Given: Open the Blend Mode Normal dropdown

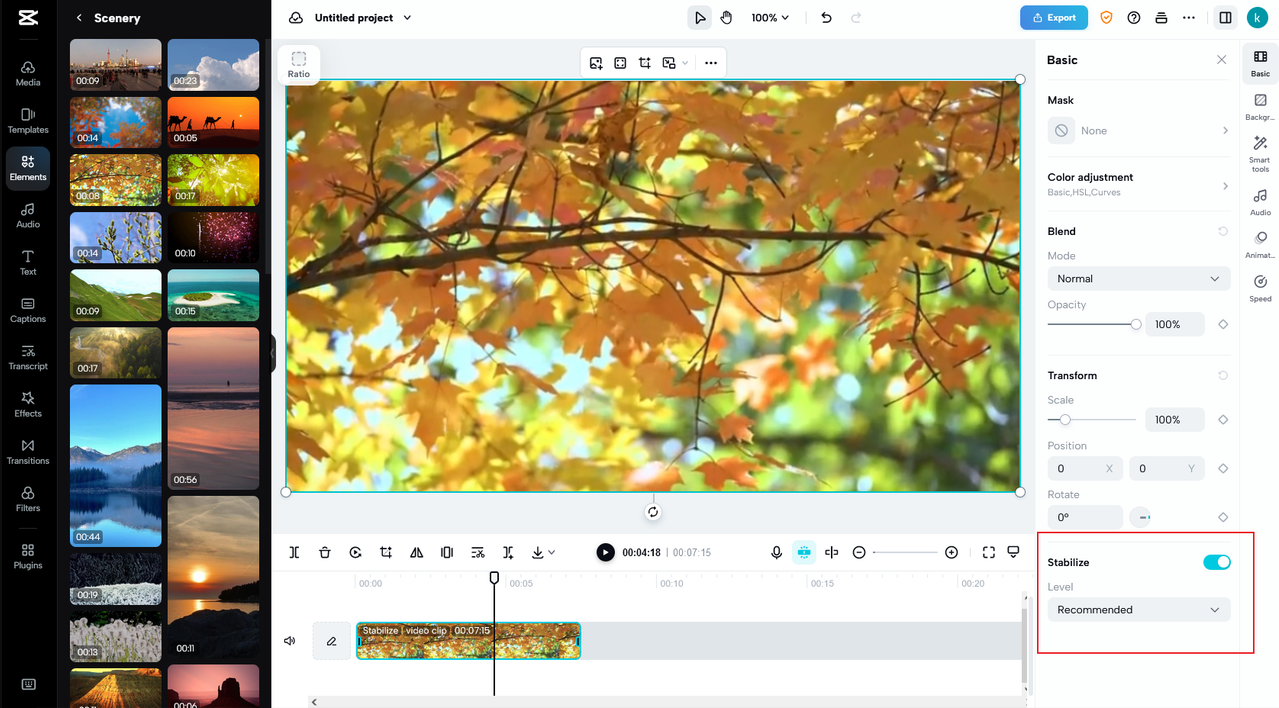Looking at the screenshot, I should tap(1139, 279).
